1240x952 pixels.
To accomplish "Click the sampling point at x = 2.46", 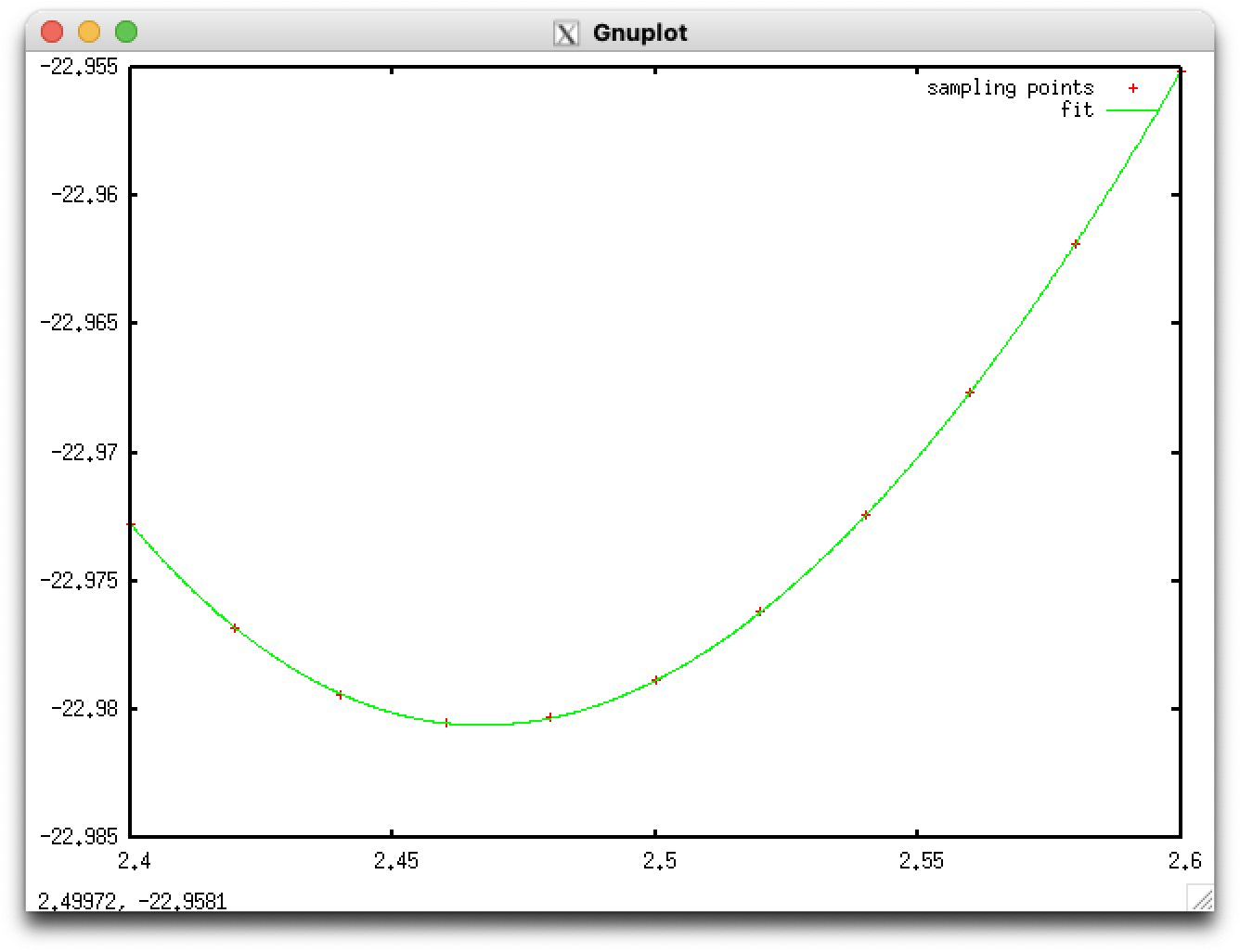I will [446, 723].
